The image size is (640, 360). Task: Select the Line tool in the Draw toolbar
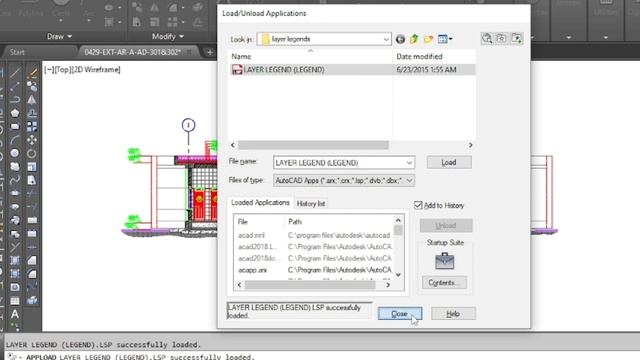pyautogui.click(x=15, y=73)
